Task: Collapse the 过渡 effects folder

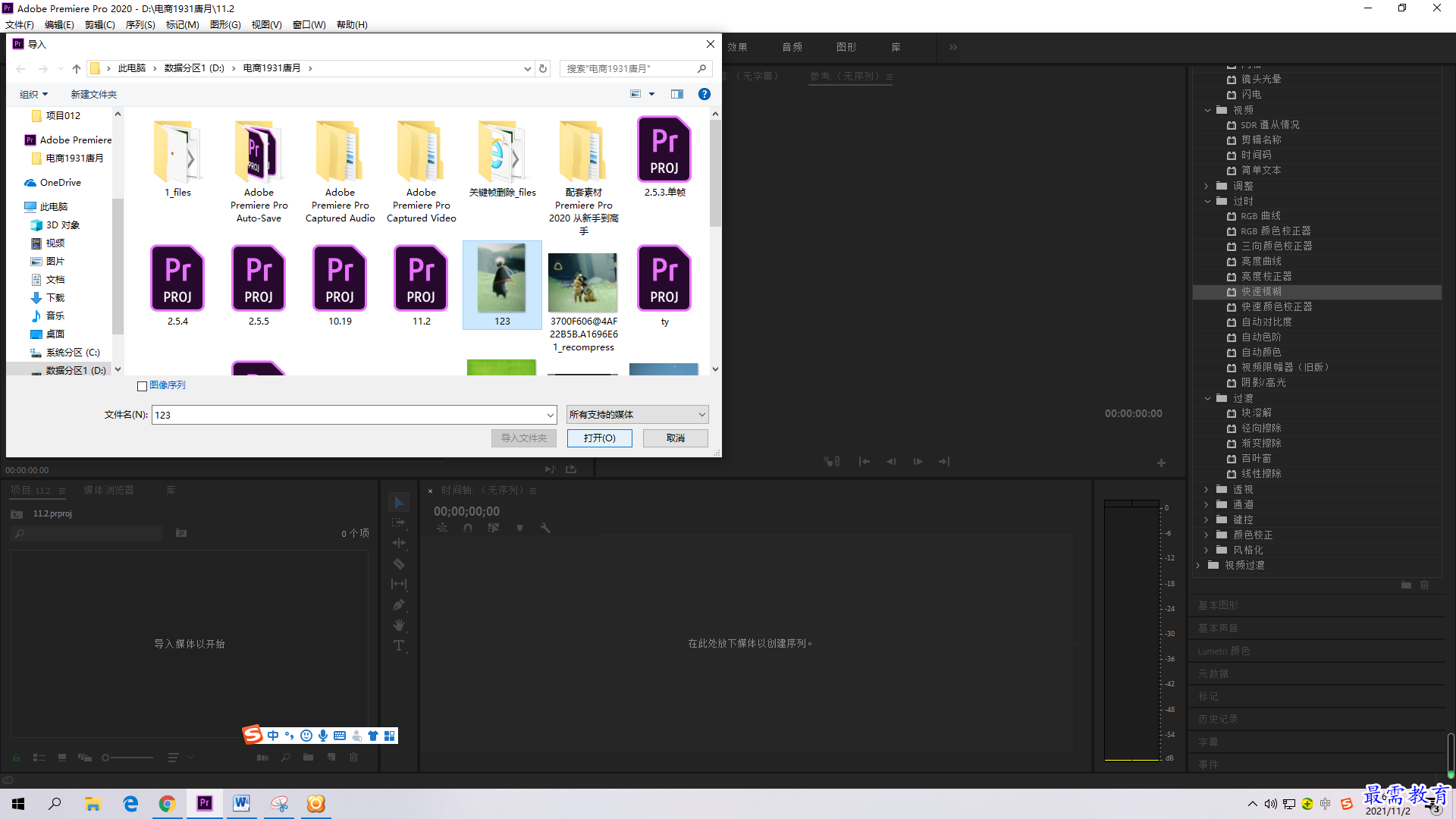Action: (1208, 398)
